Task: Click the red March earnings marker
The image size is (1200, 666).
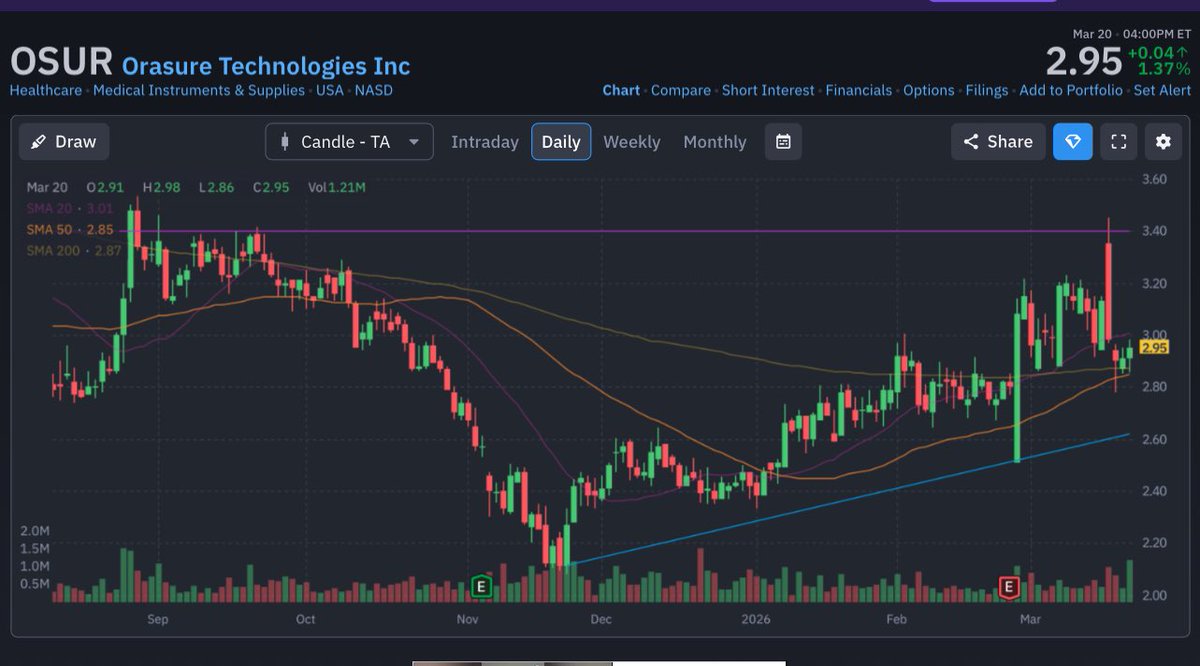Action: (1009, 587)
